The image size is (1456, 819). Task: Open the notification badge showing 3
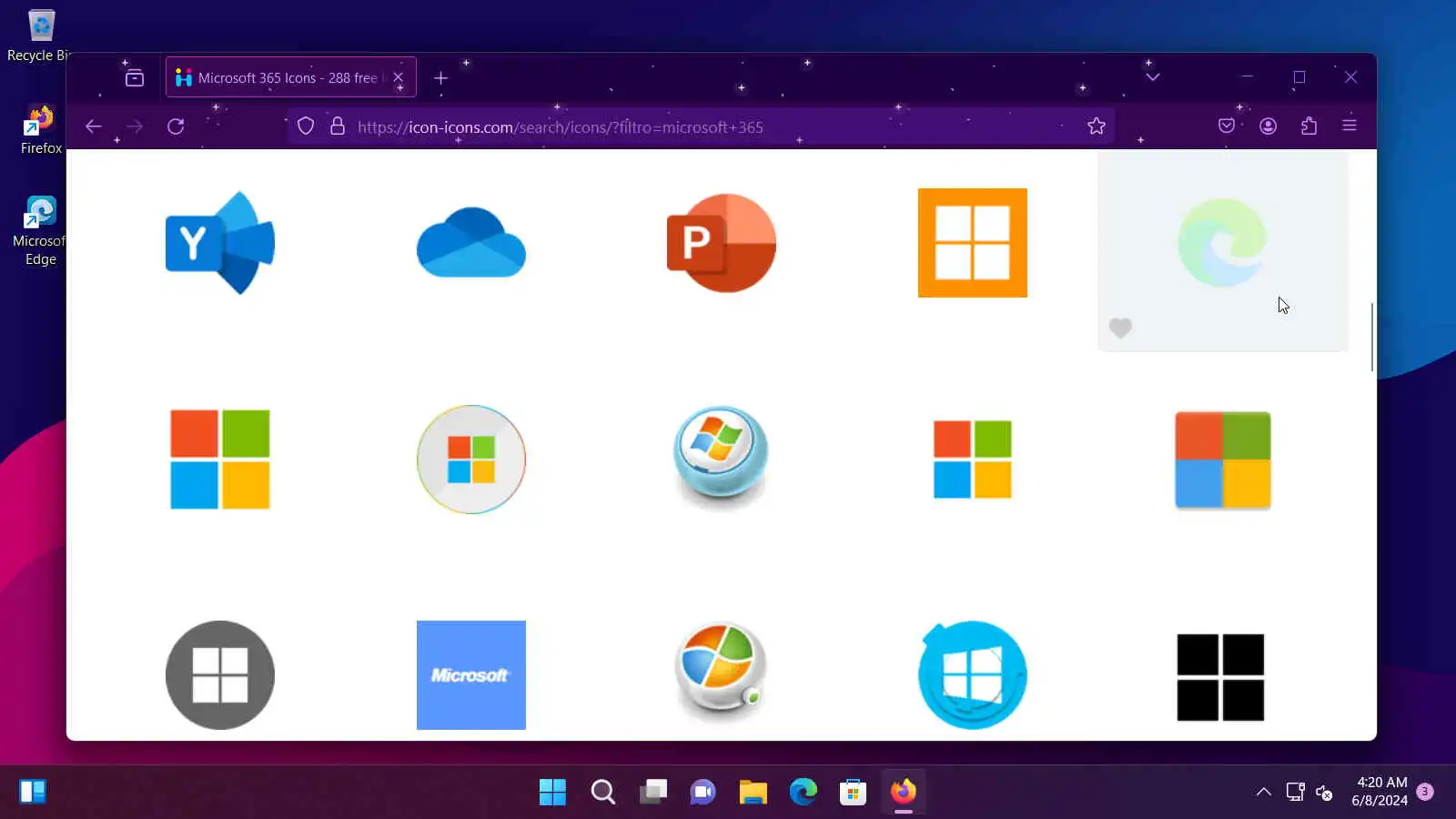pyautogui.click(x=1425, y=792)
